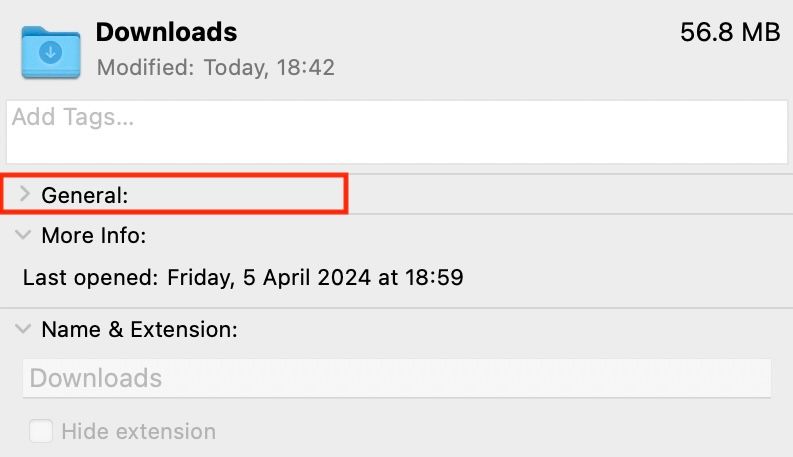Click the Add Tags placeholder text
793x457 pixels.
pos(72,117)
